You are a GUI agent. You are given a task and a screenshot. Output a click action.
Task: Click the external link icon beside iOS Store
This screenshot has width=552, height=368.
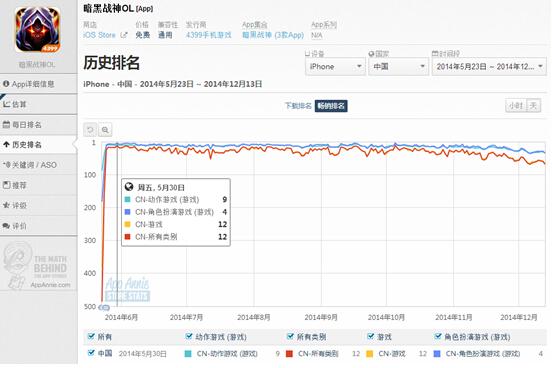coord(124,35)
